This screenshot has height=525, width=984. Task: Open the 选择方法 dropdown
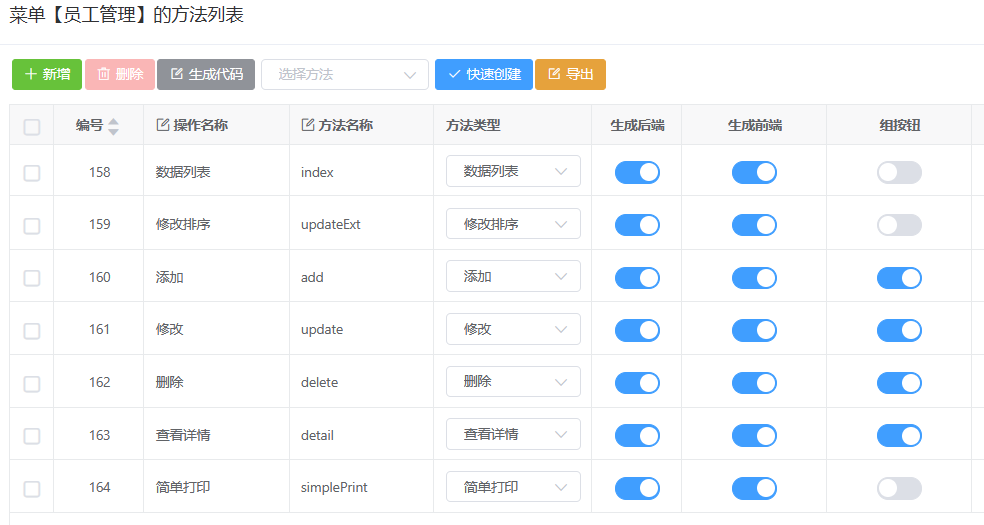point(344,74)
